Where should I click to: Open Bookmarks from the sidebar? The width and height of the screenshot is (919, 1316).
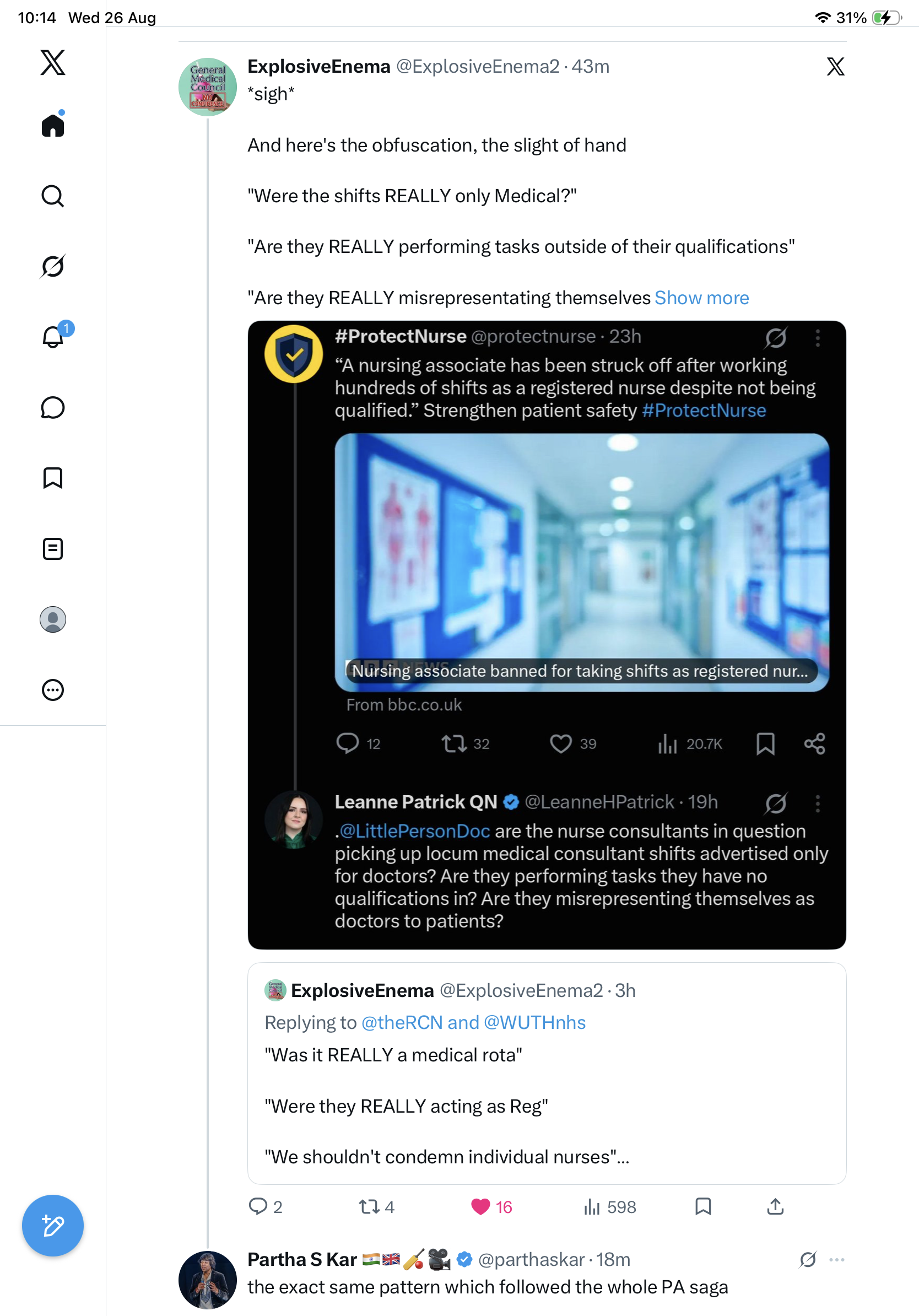click(x=53, y=478)
